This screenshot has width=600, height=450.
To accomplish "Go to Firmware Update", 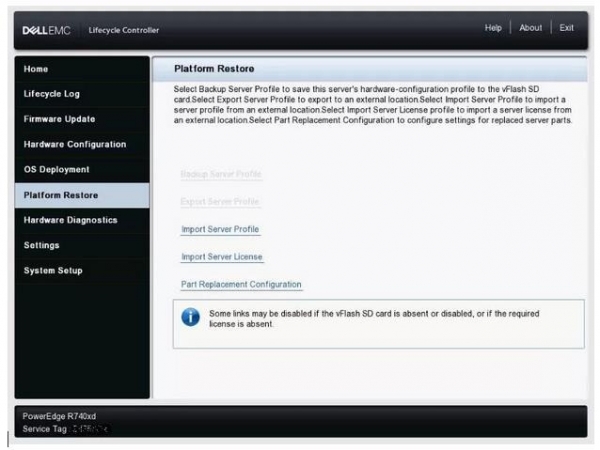I will point(82,119).
